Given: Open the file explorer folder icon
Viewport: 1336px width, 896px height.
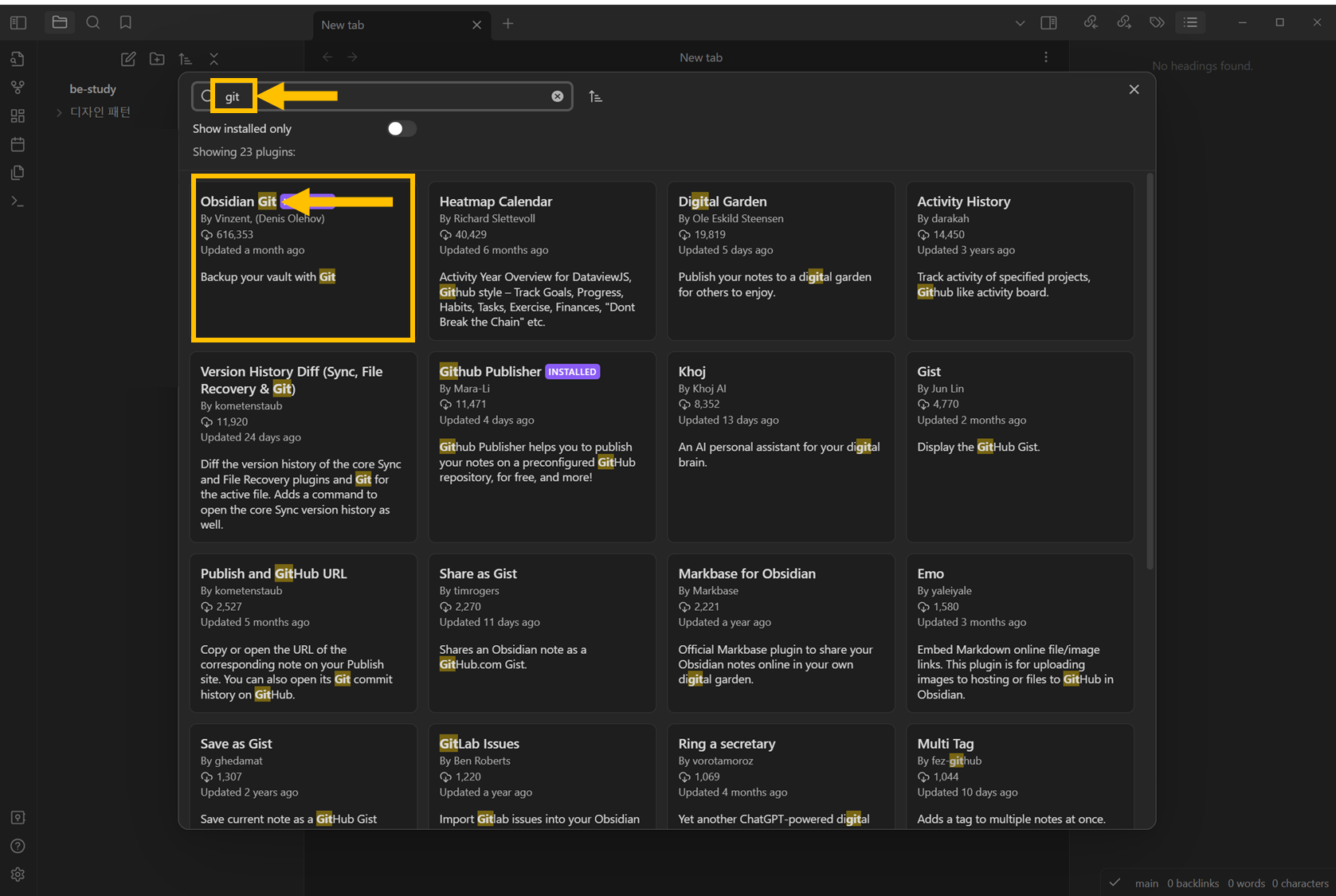Looking at the screenshot, I should 60,22.
